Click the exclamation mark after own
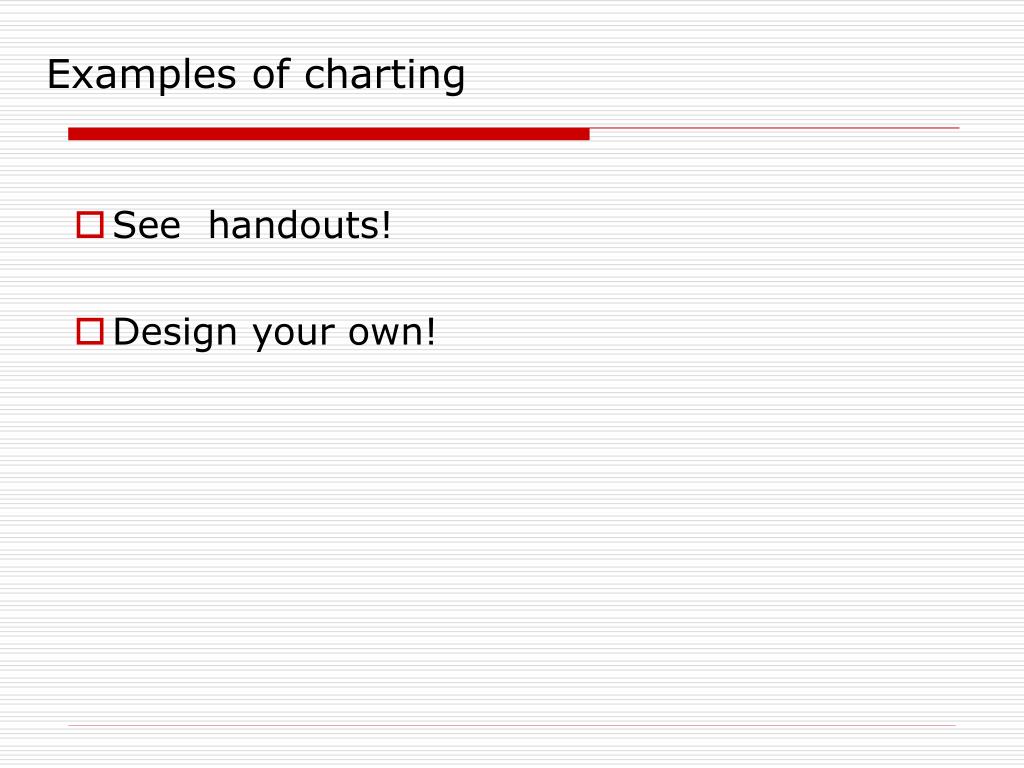The height and width of the screenshot is (768, 1024). click(430, 332)
